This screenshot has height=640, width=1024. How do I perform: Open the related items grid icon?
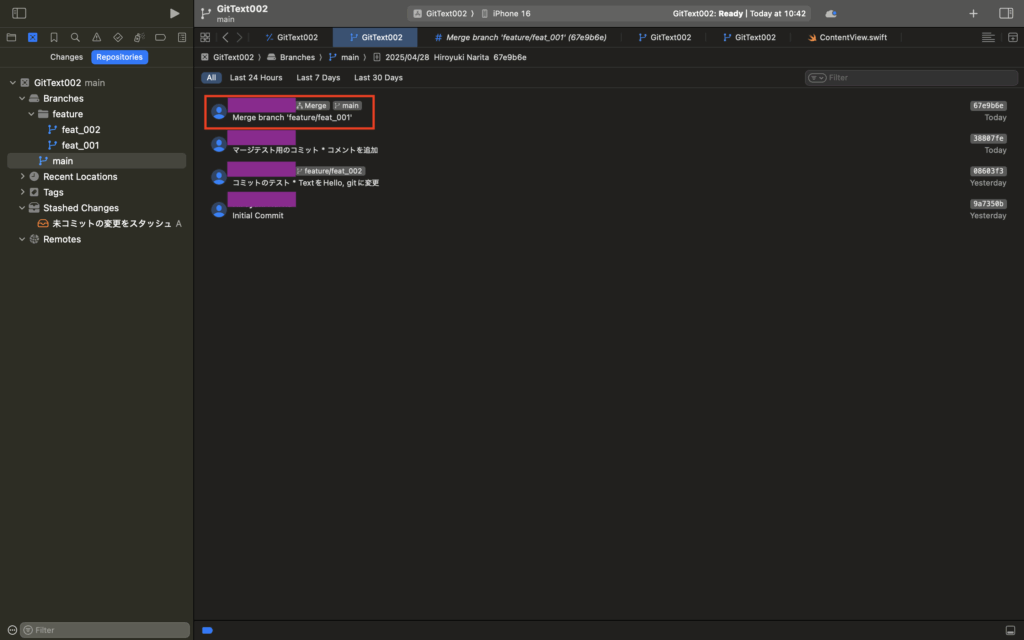pyautogui.click(x=205, y=37)
